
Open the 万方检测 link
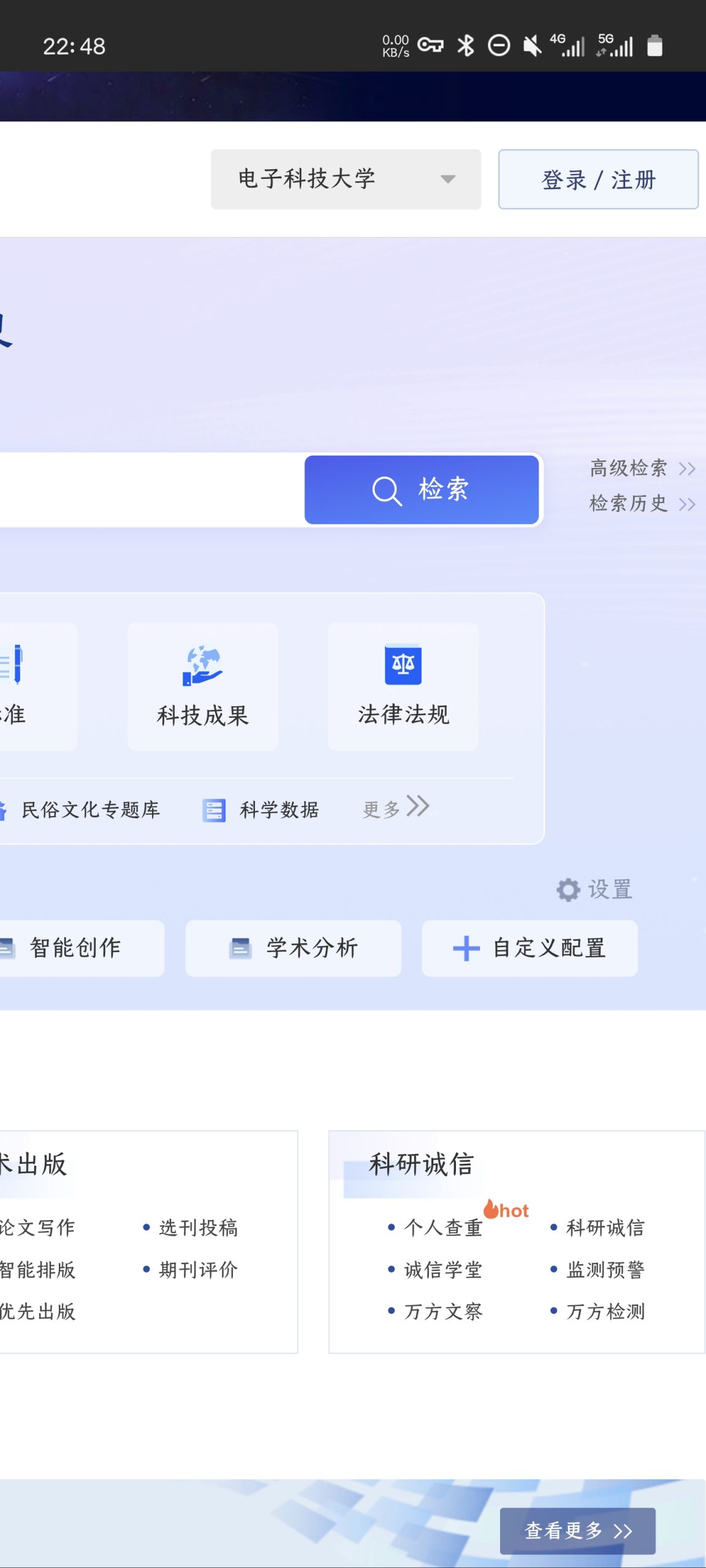[x=605, y=1311]
